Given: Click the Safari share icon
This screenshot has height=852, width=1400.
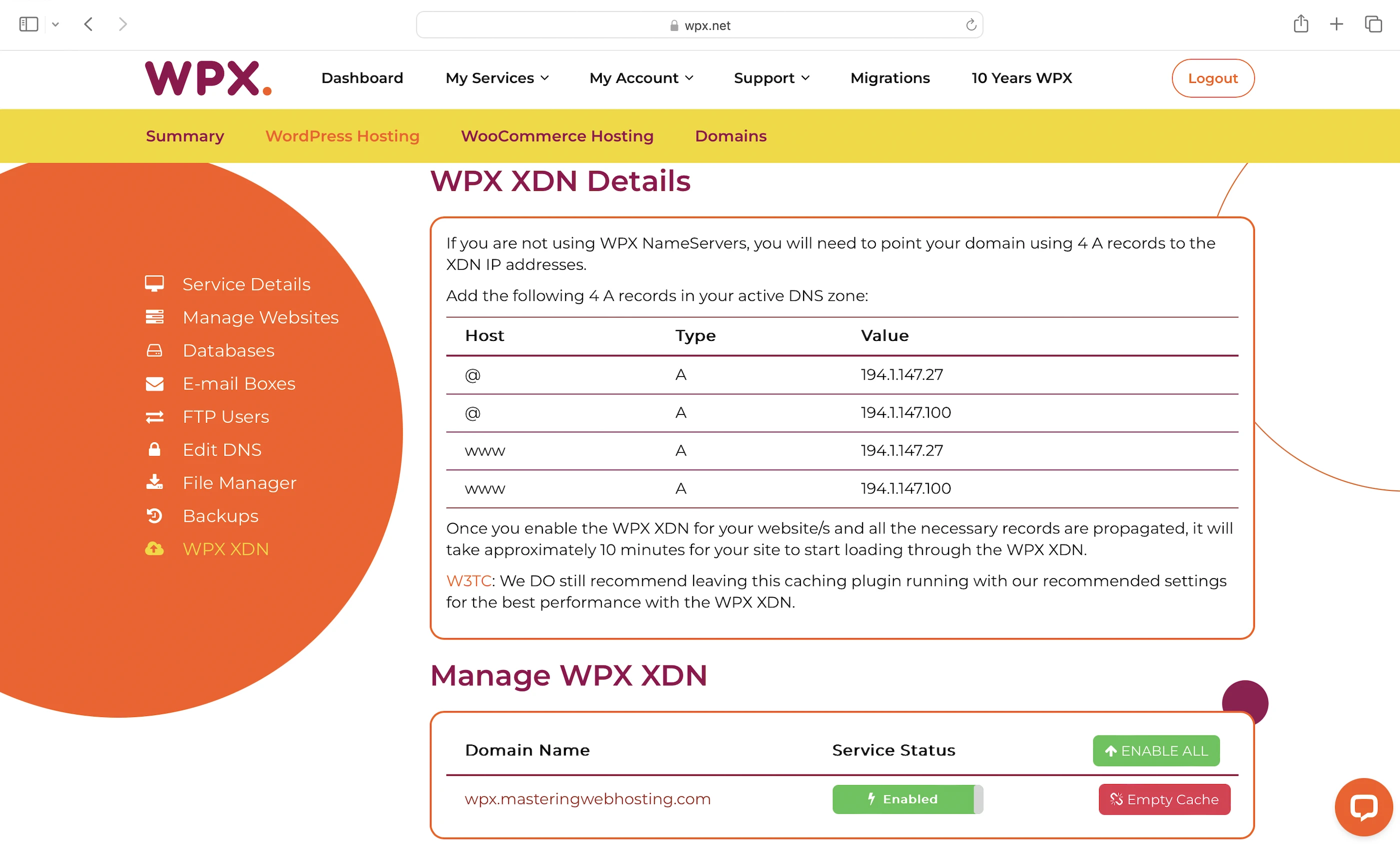Looking at the screenshot, I should 1300,24.
